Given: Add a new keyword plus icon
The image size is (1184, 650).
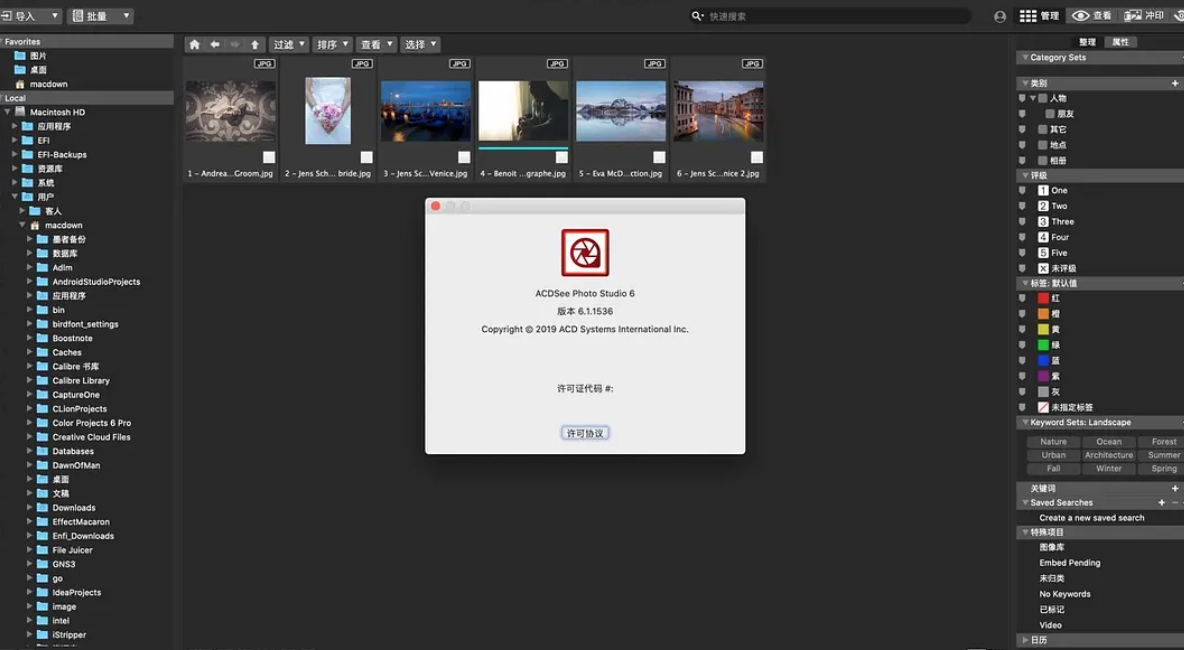Looking at the screenshot, I should 1175,488.
